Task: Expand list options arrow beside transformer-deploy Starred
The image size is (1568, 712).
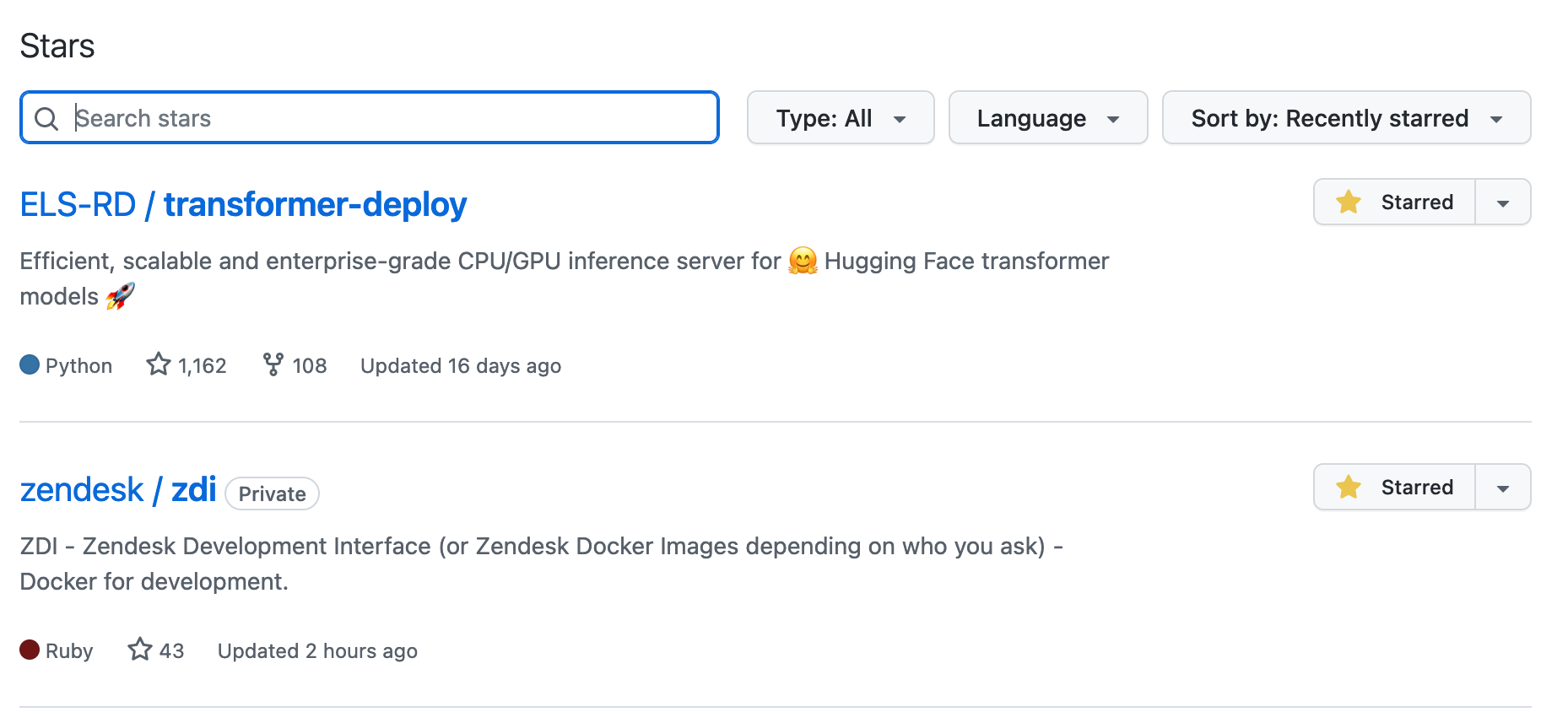Action: pyautogui.click(x=1503, y=202)
